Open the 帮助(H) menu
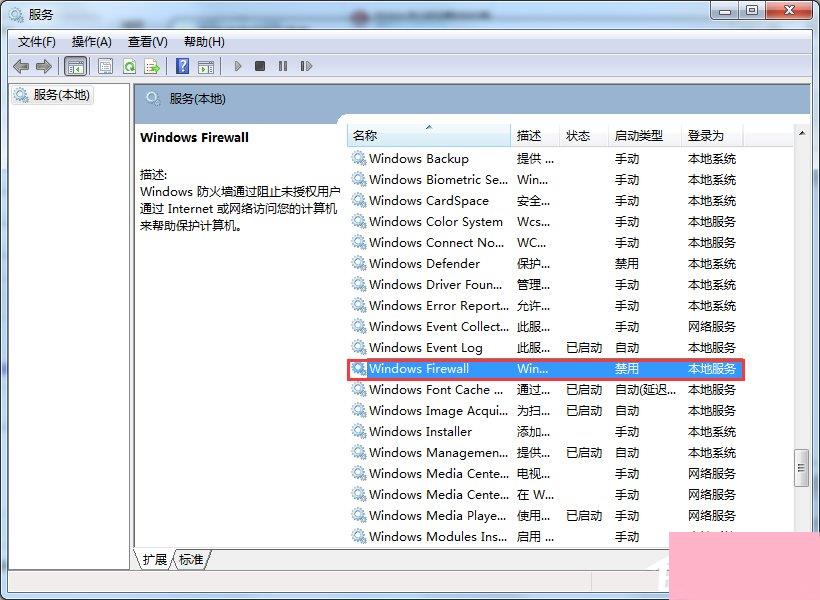The image size is (820, 600). point(204,42)
